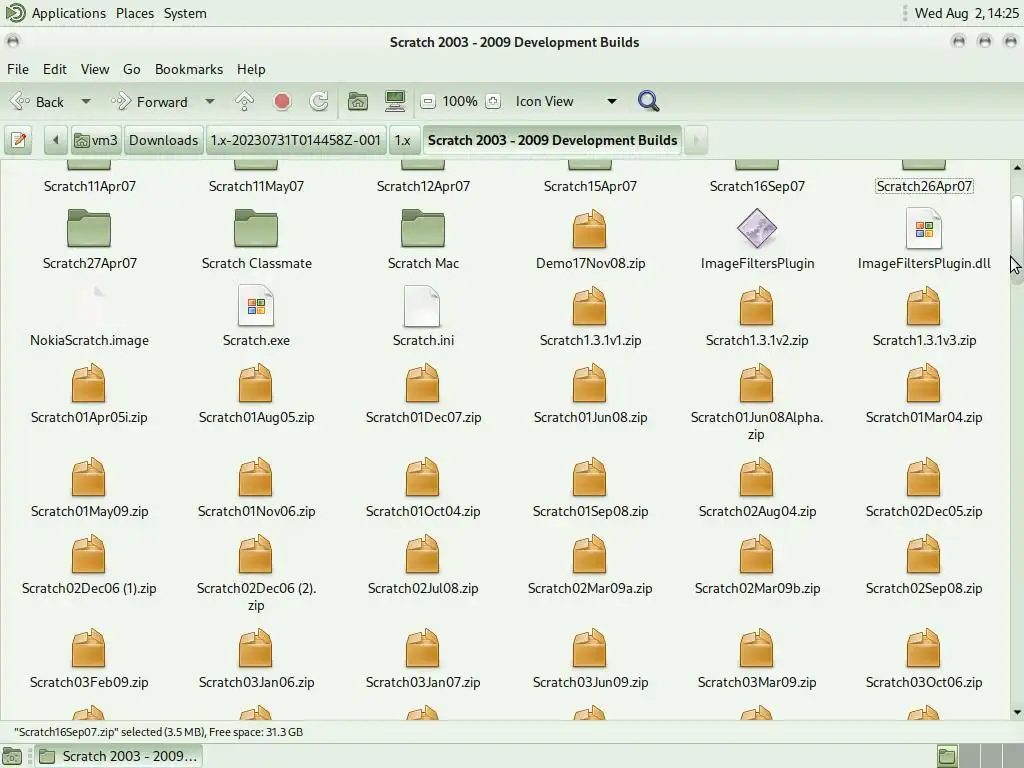Toggle the location text-entry pencil icon
The width and height of the screenshot is (1024, 768).
pos(19,140)
